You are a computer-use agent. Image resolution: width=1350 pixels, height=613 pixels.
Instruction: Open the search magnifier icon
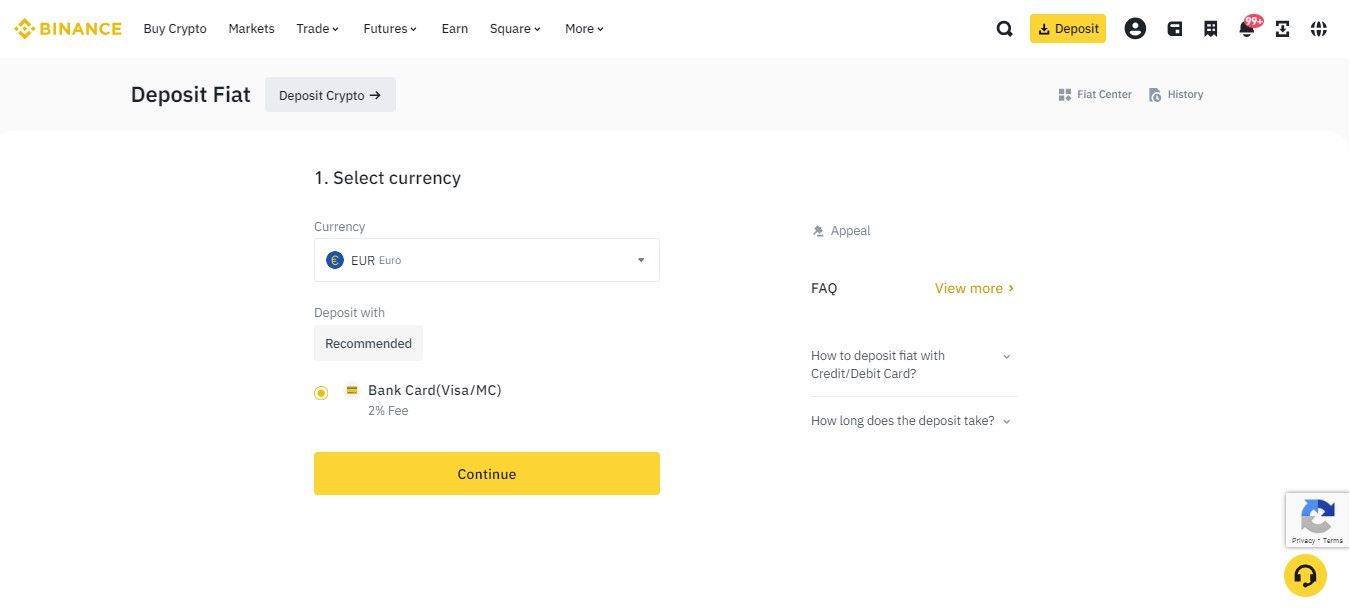pos(1004,29)
